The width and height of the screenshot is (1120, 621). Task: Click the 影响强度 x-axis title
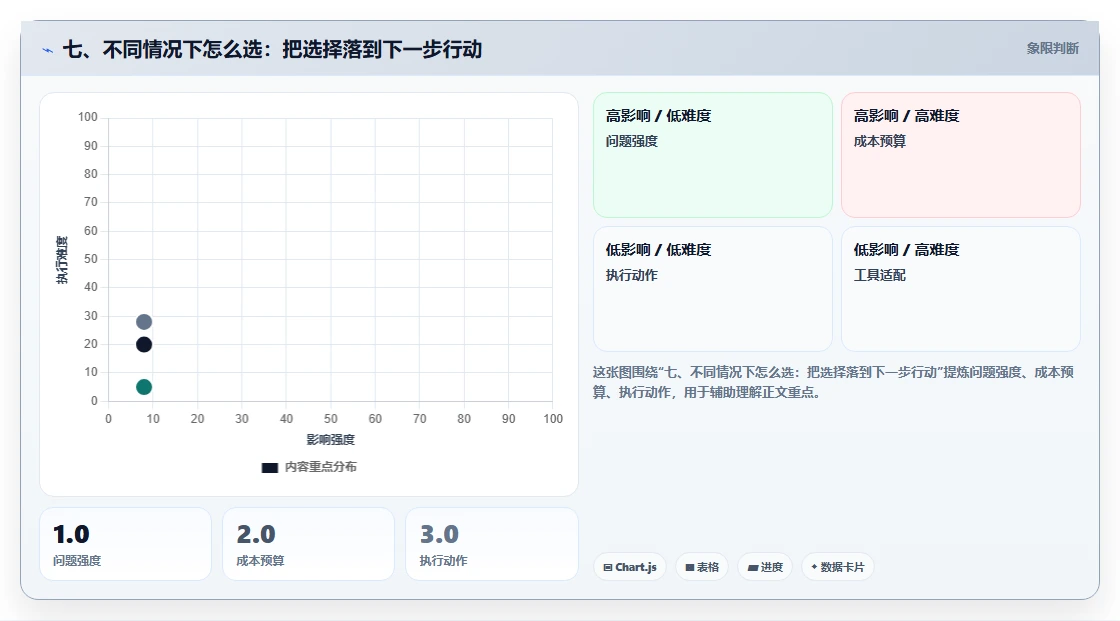coord(330,439)
